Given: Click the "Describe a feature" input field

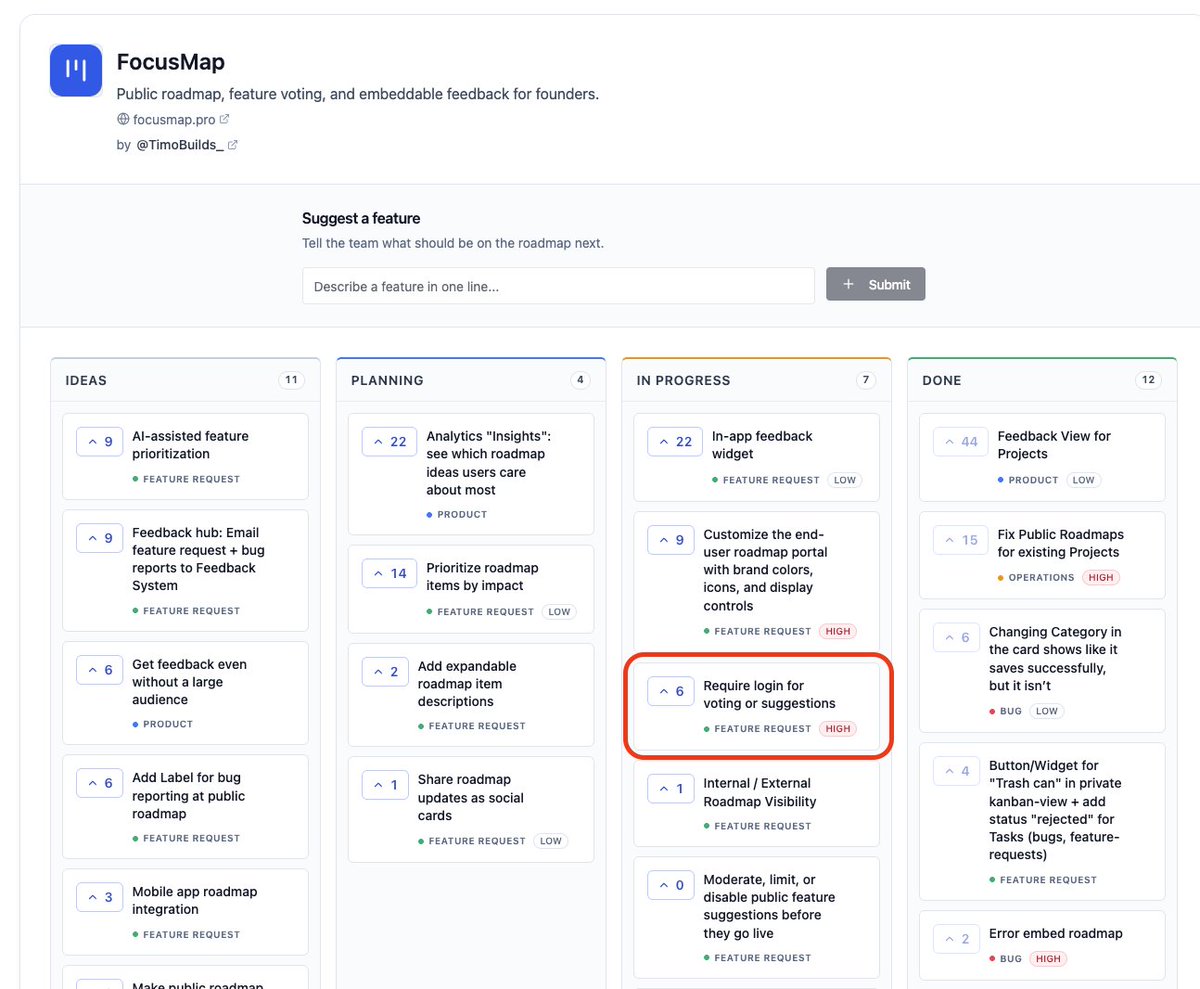Looking at the screenshot, I should tap(558, 286).
